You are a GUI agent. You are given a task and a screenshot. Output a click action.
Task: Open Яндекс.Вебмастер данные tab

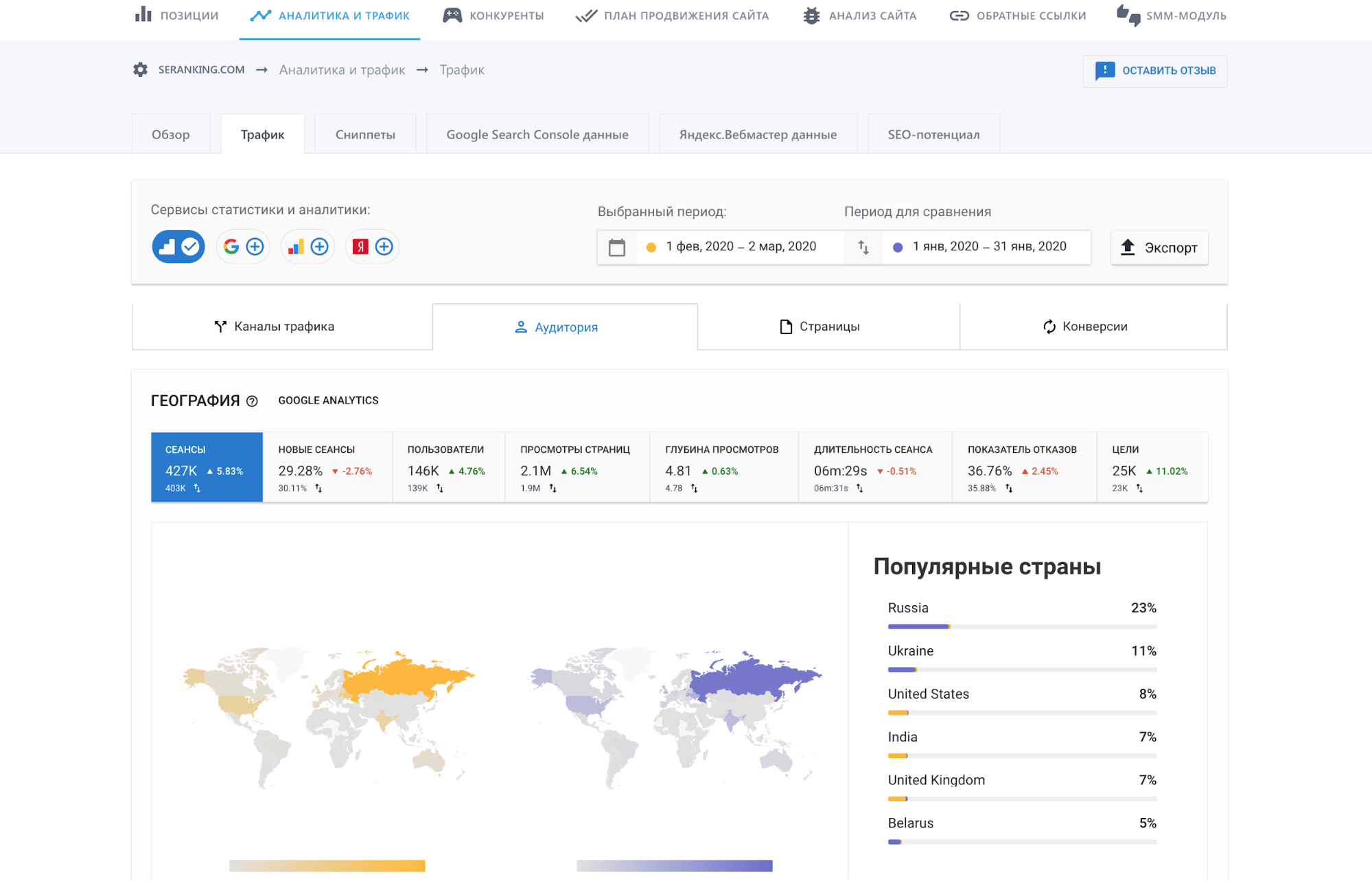point(758,134)
